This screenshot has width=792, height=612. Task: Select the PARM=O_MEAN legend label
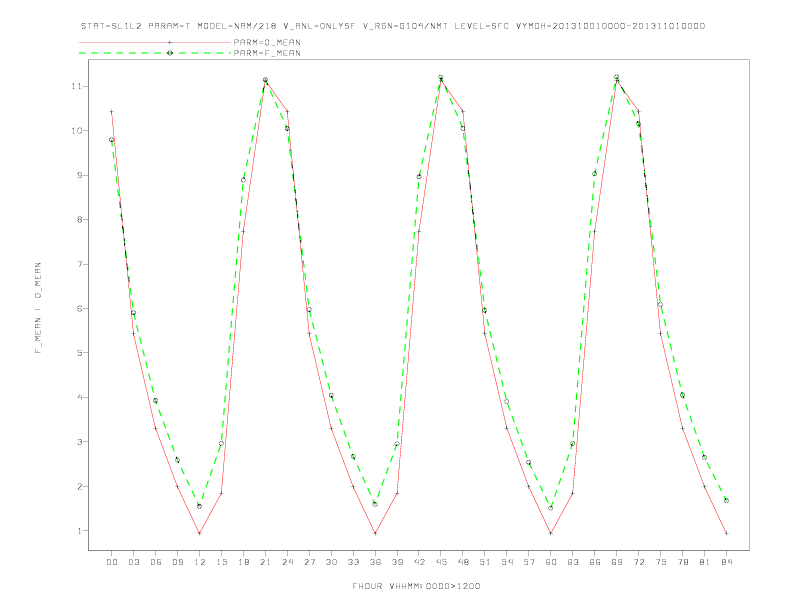point(267,42)
